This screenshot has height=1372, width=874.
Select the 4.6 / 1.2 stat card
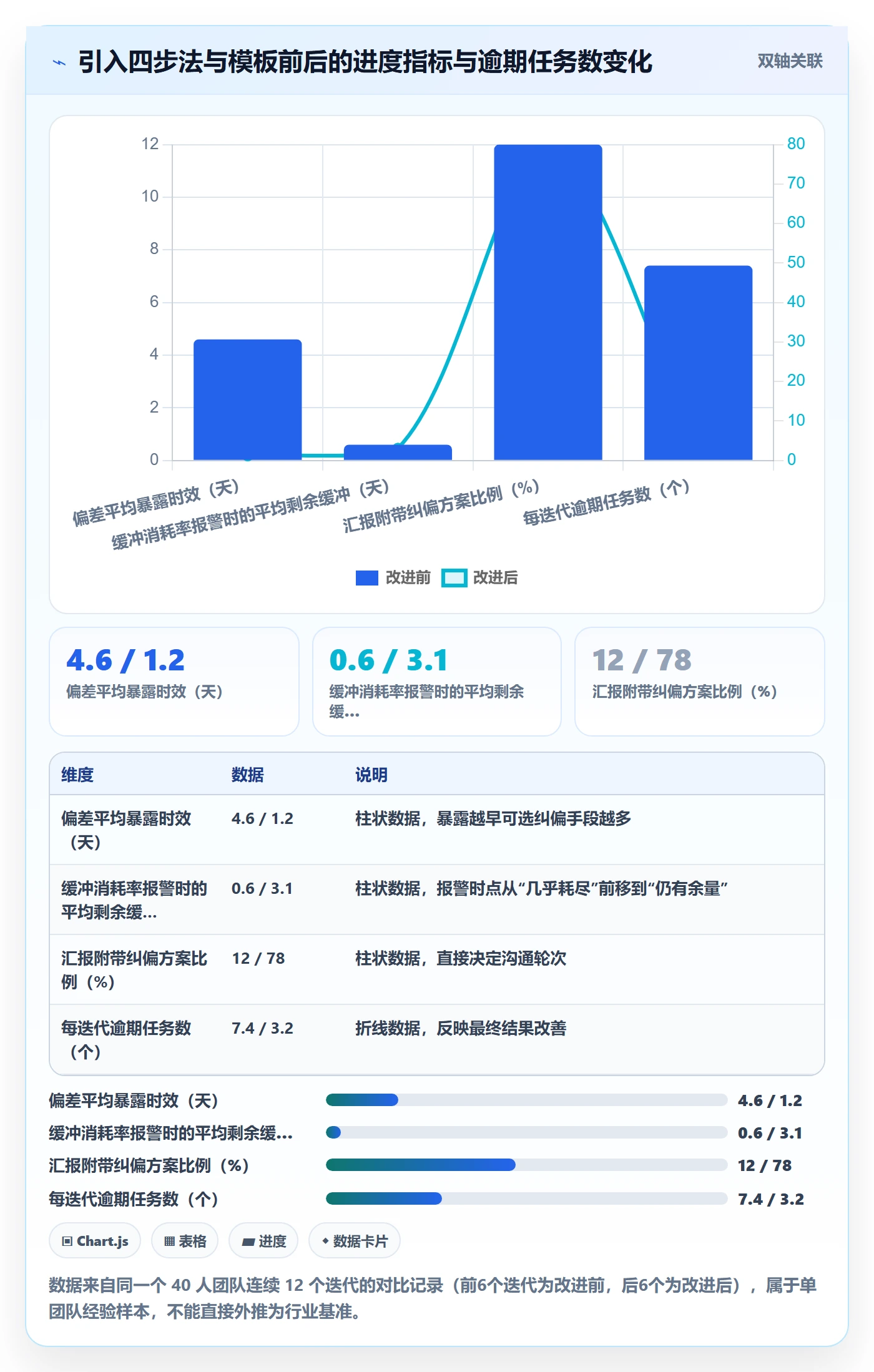coord(174,682)
